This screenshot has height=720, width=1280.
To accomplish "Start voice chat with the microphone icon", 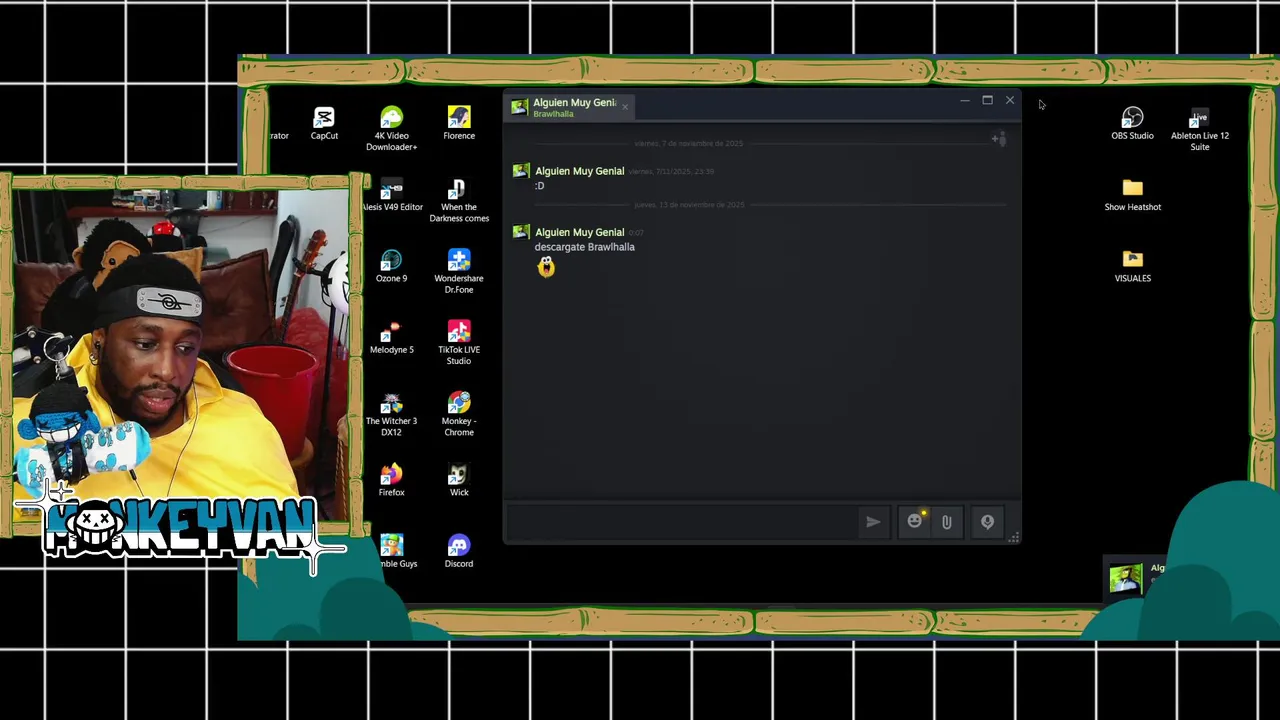I will coord(987,521).
